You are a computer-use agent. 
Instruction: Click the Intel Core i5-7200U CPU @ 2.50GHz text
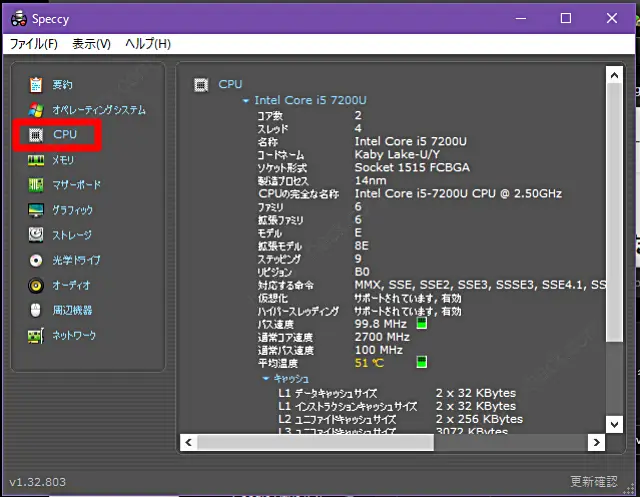[458, 193]
